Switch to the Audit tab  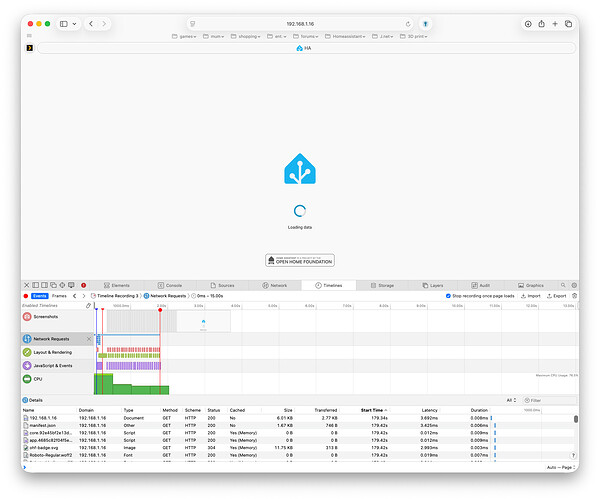pyautogui.click(x=481, y=285)
